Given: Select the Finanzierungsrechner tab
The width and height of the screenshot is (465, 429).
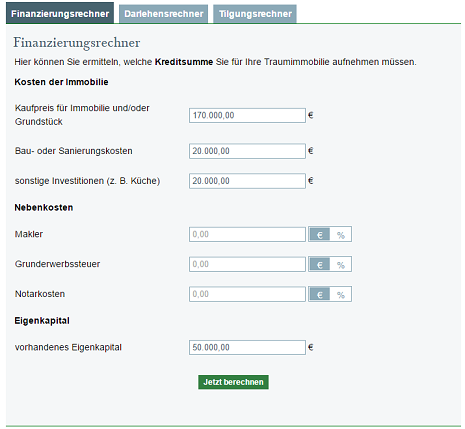Looking at the screenshot, I should 60,13.
